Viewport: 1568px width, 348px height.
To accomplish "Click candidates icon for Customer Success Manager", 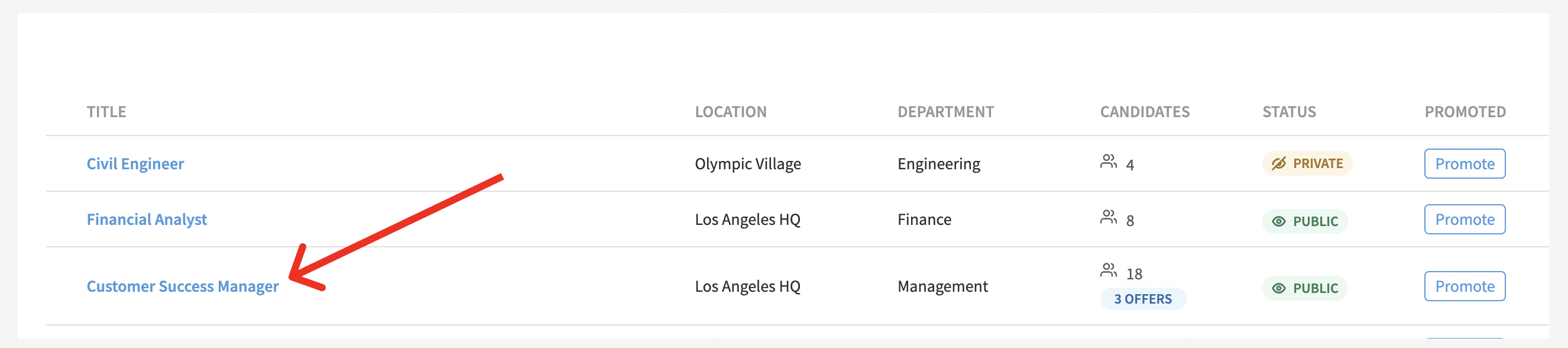I will pos(1109,270).
